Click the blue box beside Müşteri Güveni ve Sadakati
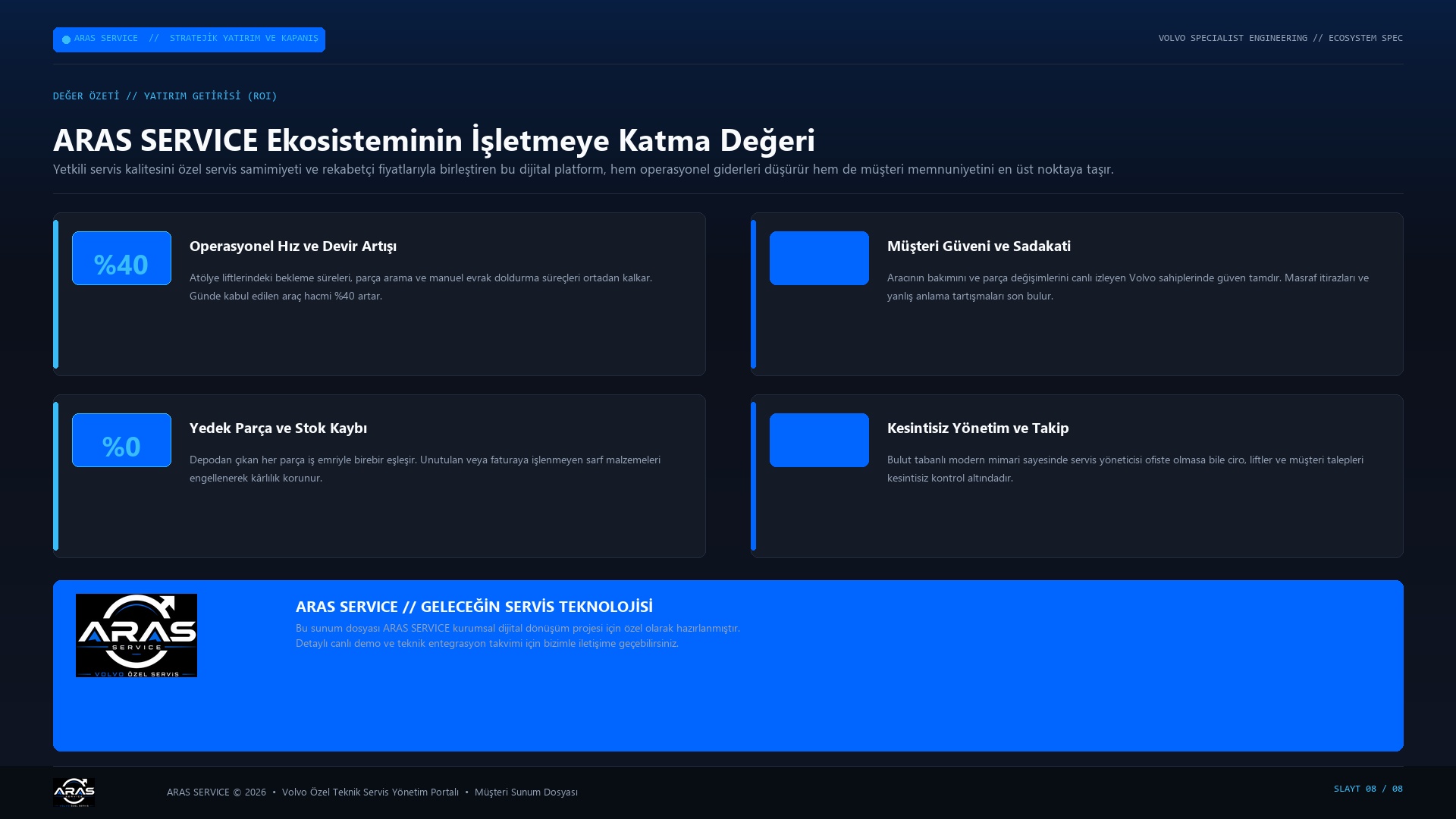The width and height of the screenshot is (1456, 819). click(819, 258)
